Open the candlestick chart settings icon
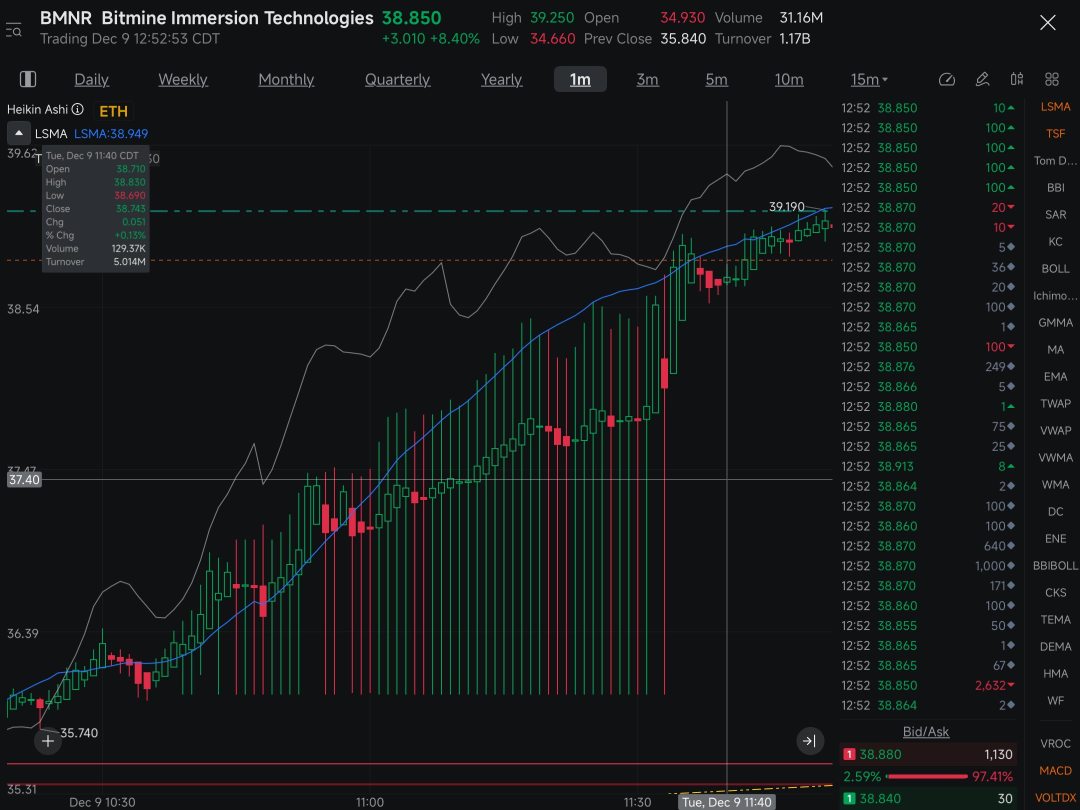The image size is (1080, 810). (1017, 79)
